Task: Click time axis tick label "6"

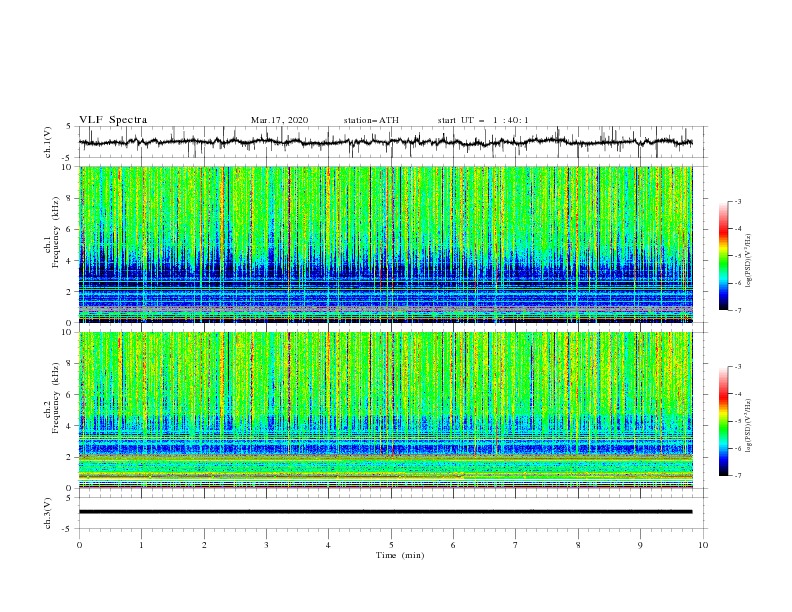Action: [x=454, y=545]
